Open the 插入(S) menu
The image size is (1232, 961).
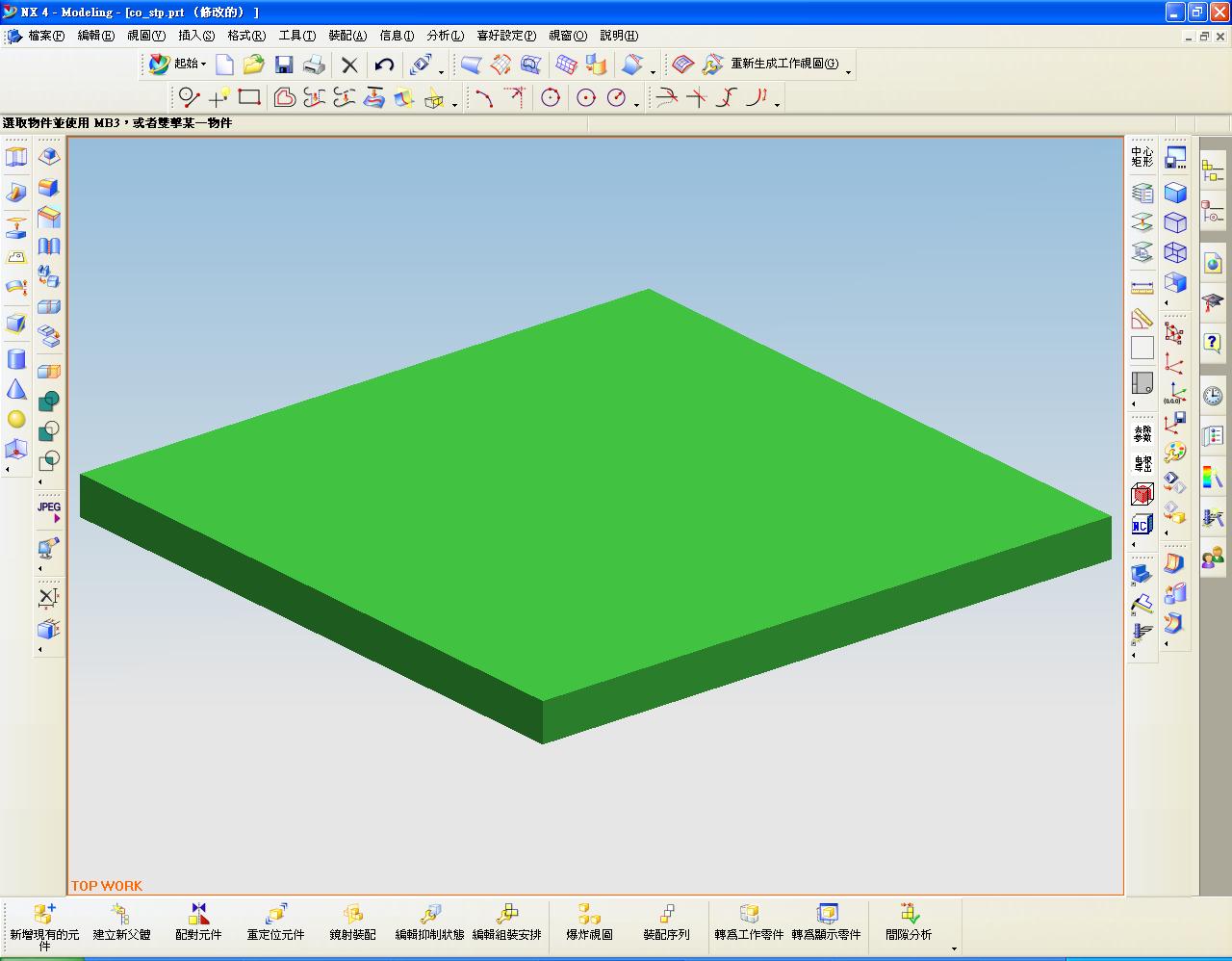(196, 36)
